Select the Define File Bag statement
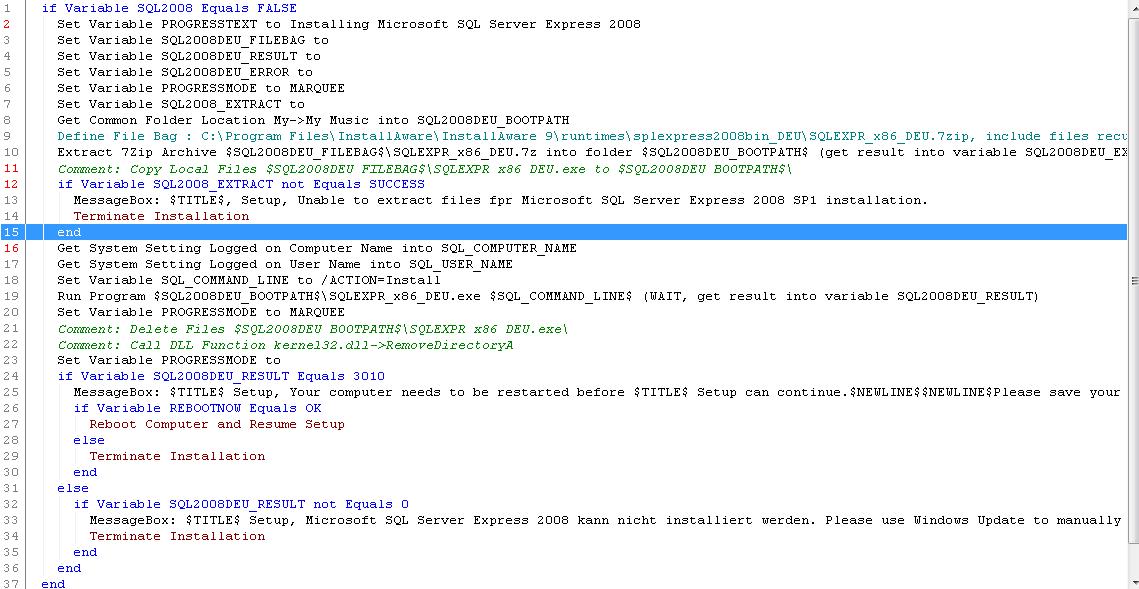Image resolution: width=1139 pixels, height=589 pixels. [592, 136]
